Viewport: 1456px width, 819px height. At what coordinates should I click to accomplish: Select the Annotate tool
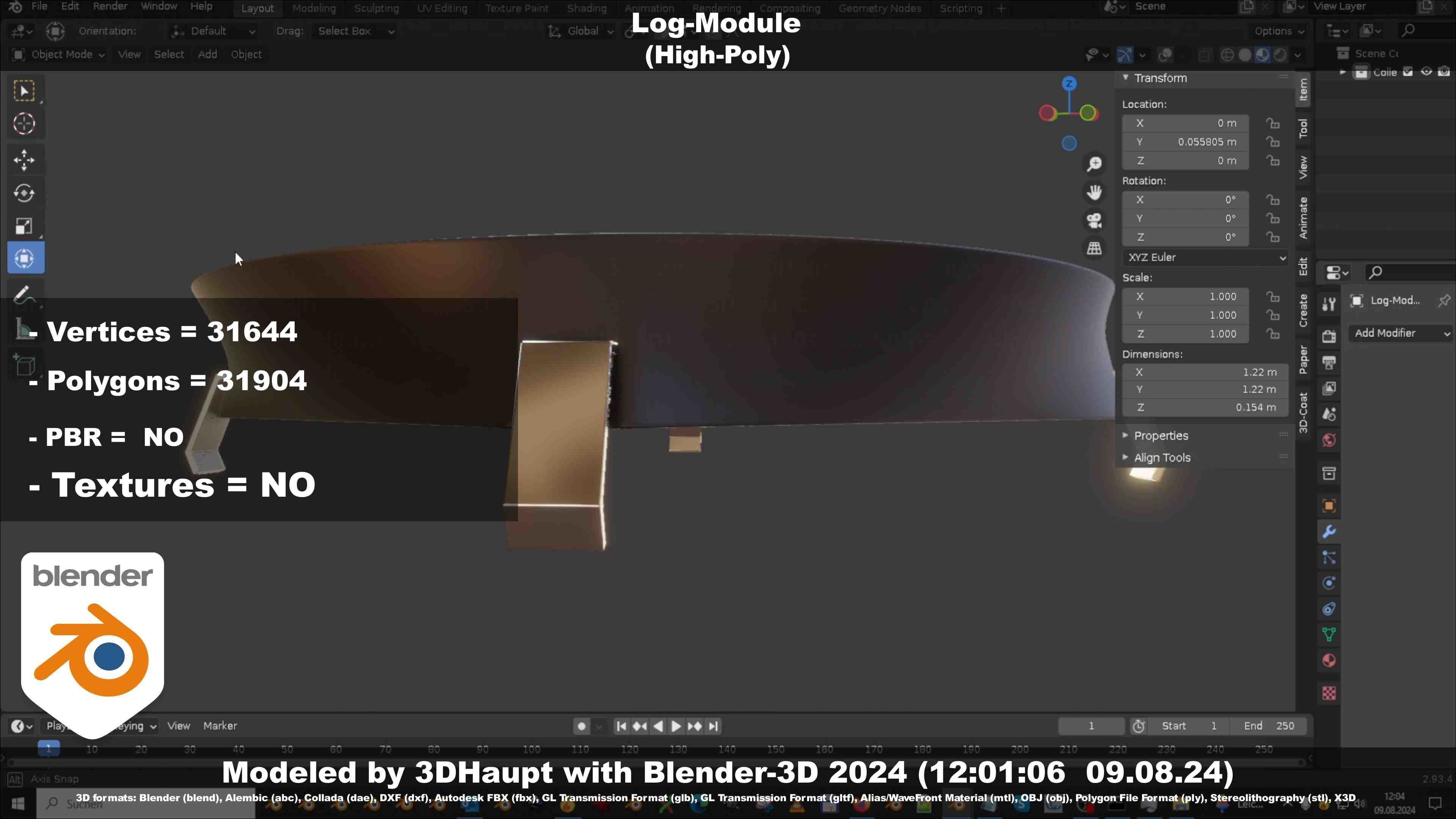point(24,295)
